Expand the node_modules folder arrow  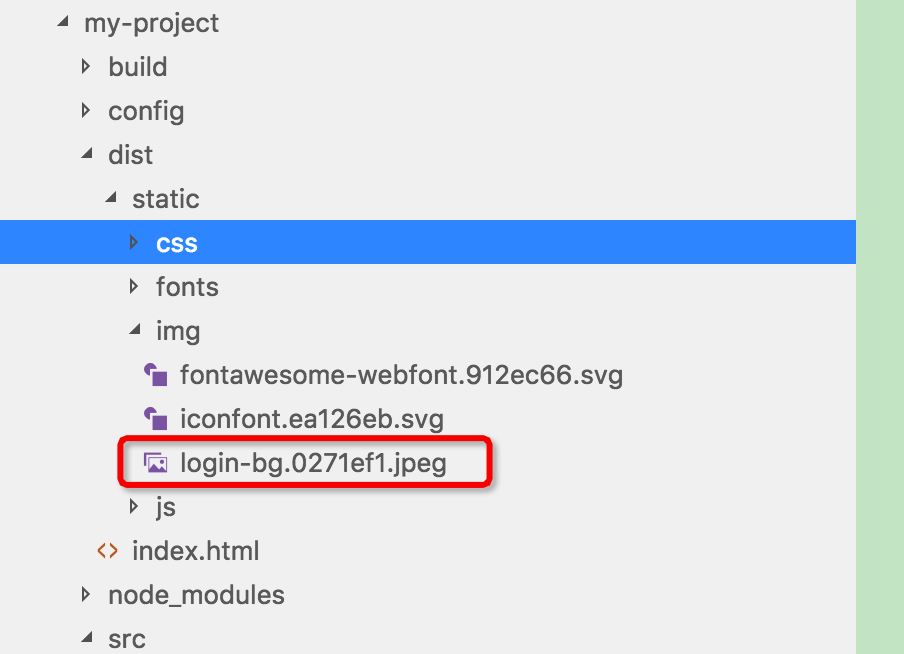[86, 595]
